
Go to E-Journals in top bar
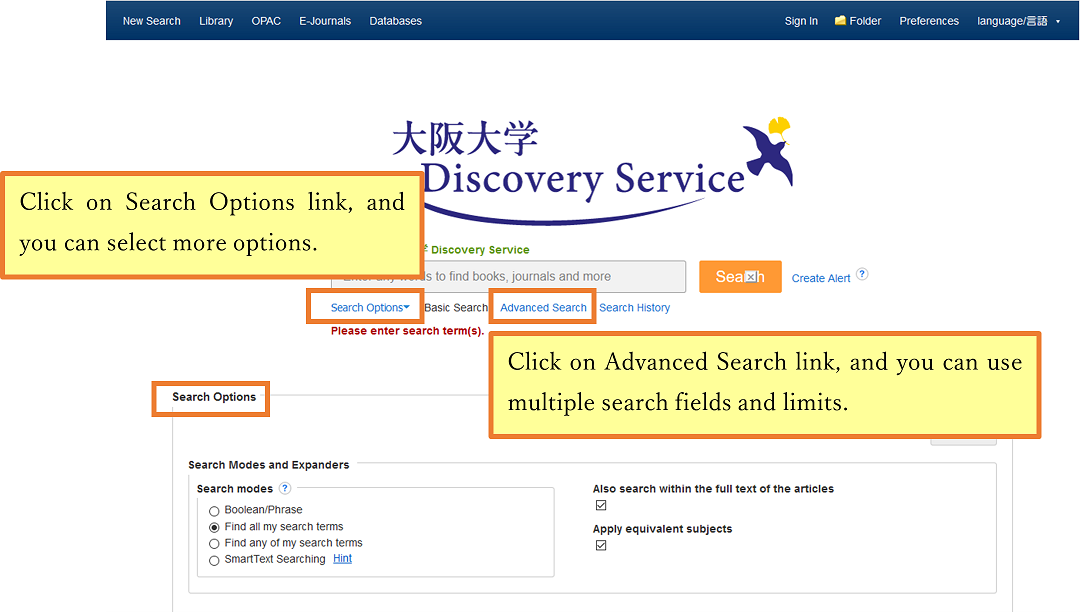point(324,21)
